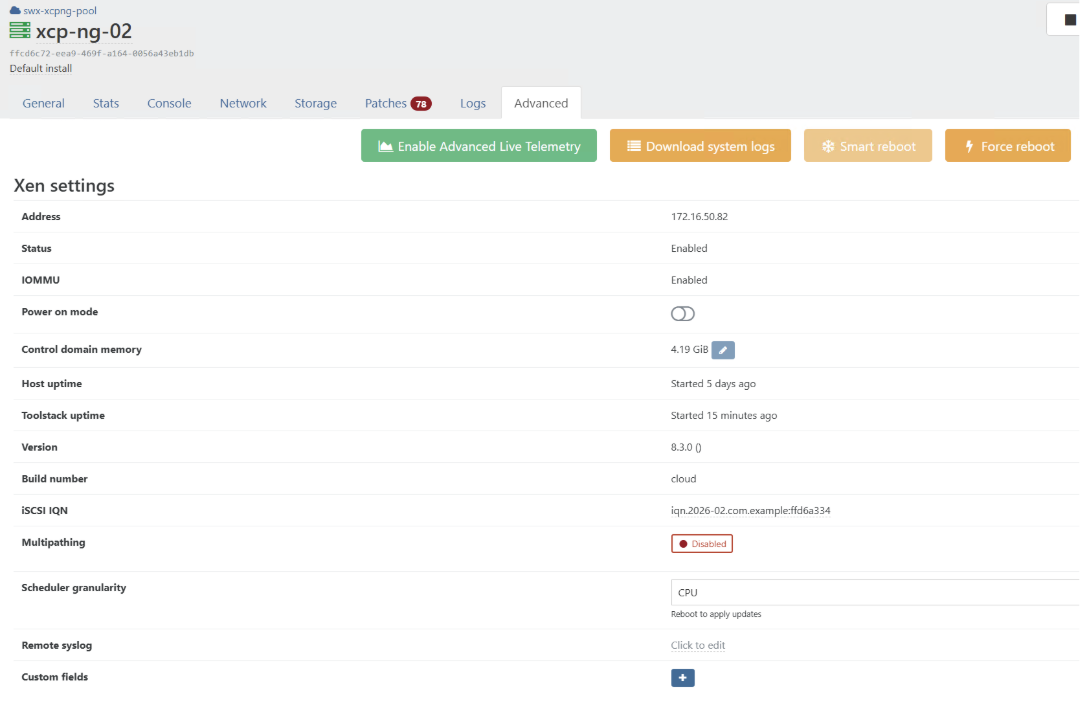Open the Console tab
This screenshot has width=1080, height=712.
point(169,103)
